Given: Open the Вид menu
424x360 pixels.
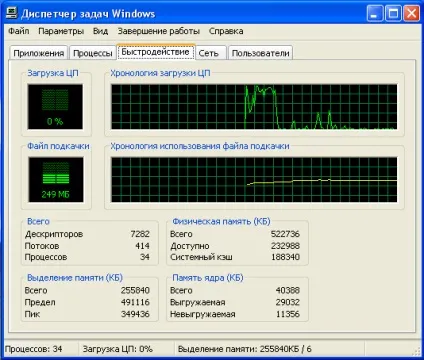Looking at the screenshot, I should [100, 31].
